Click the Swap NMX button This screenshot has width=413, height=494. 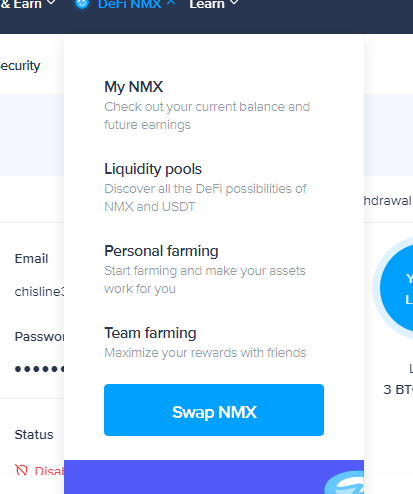click(x=214, y=410)
